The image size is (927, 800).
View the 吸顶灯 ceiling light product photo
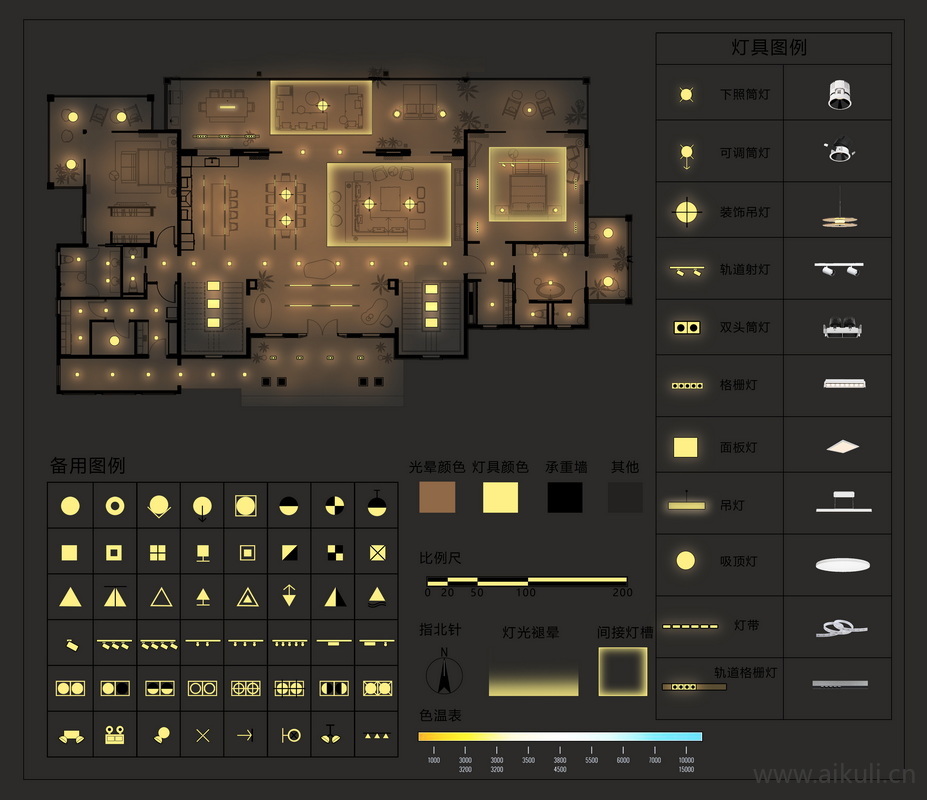tap(842, 565)
